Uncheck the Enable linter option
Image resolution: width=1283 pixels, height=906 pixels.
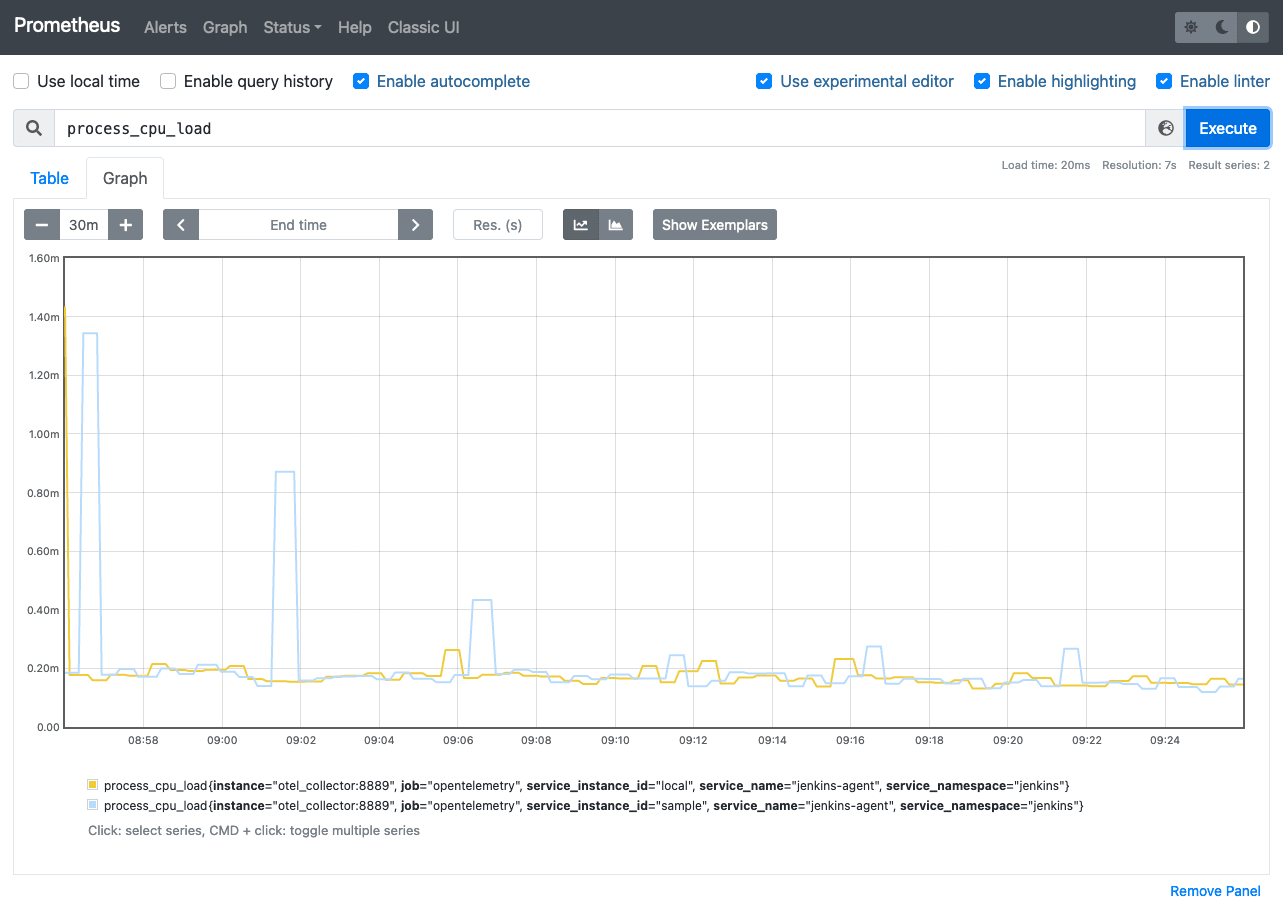tap(1164, 81)
